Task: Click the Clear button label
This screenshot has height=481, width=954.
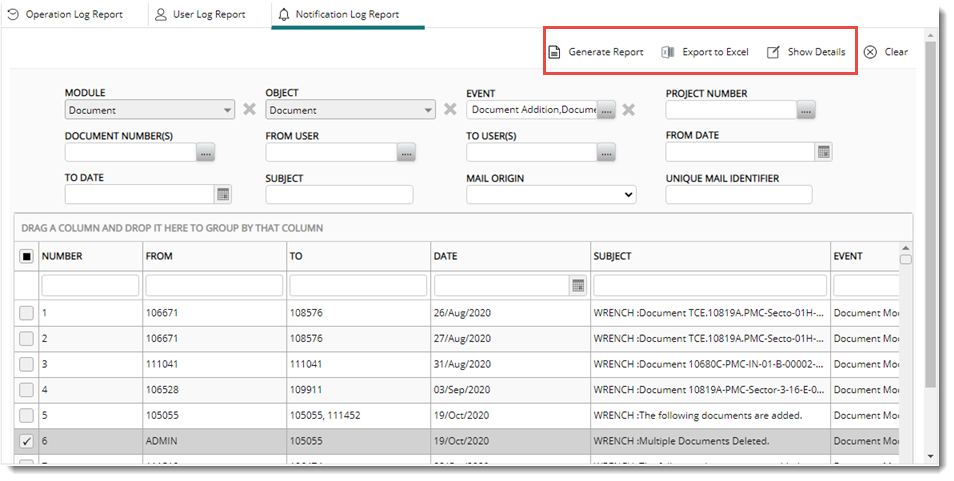Action: point(896,52)
